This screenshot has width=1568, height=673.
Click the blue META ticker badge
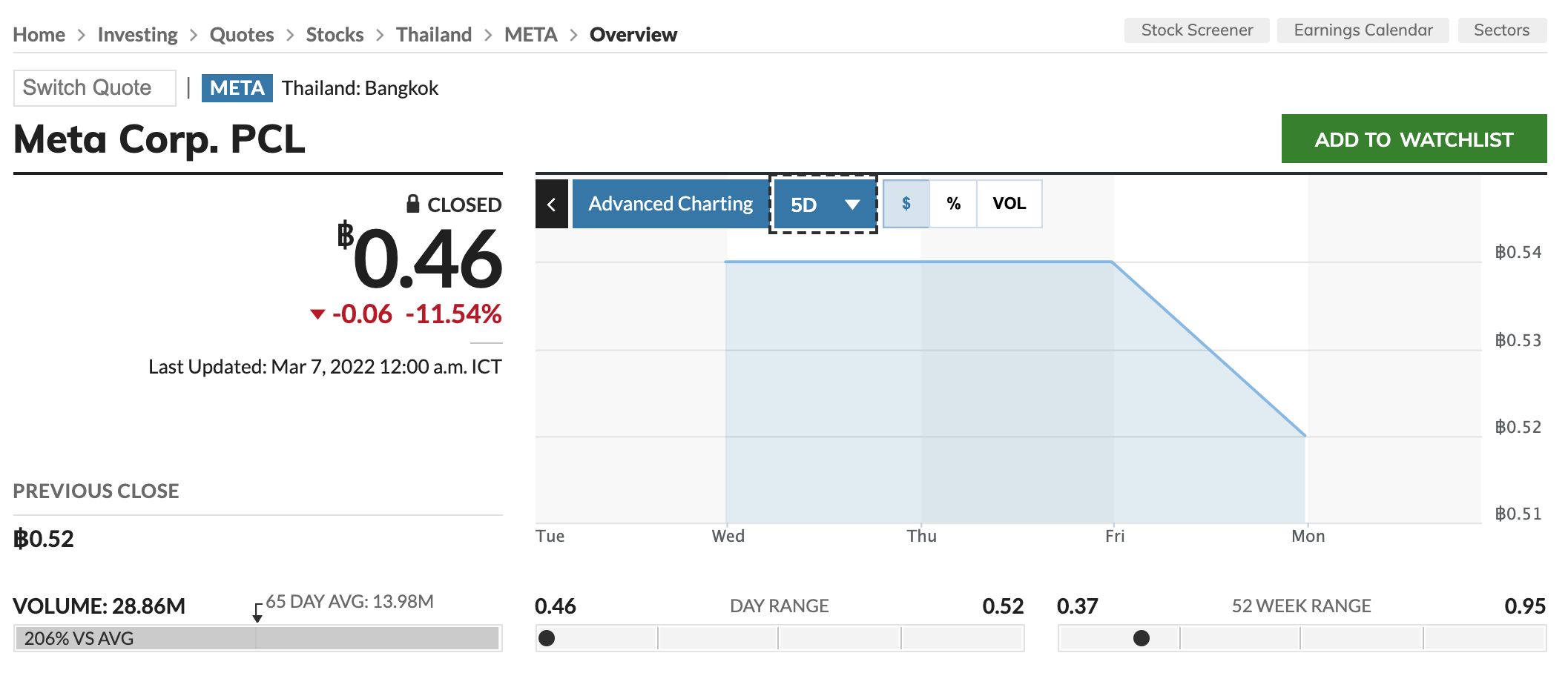(237, 88)
